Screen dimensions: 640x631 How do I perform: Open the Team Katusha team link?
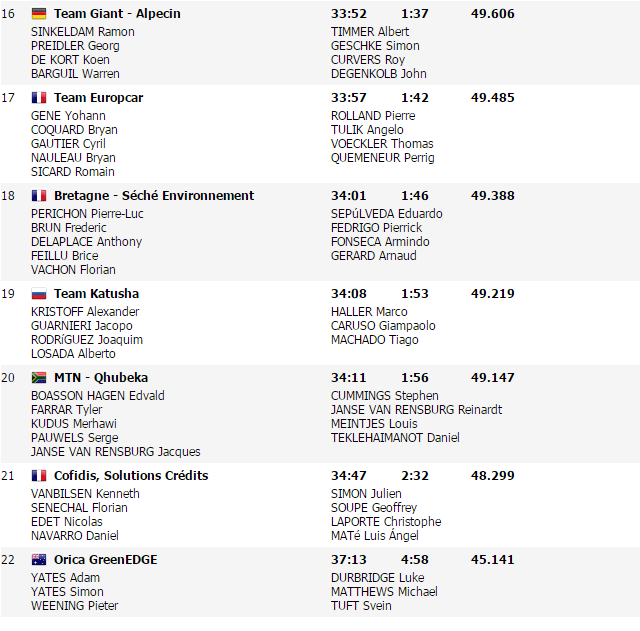click(x=96, y=294)
